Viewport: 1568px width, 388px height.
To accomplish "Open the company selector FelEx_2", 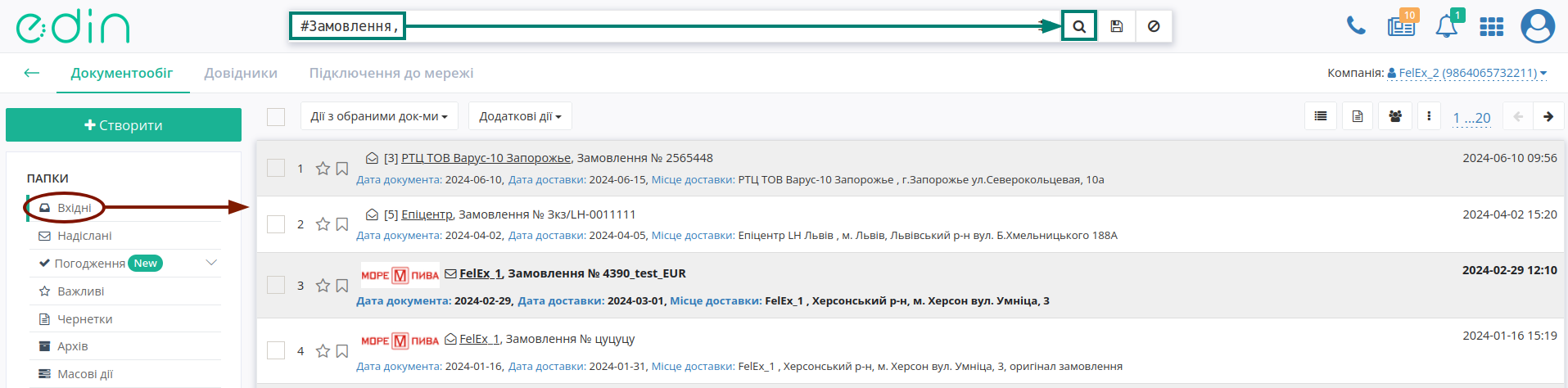I will [x=1467, y=73].
